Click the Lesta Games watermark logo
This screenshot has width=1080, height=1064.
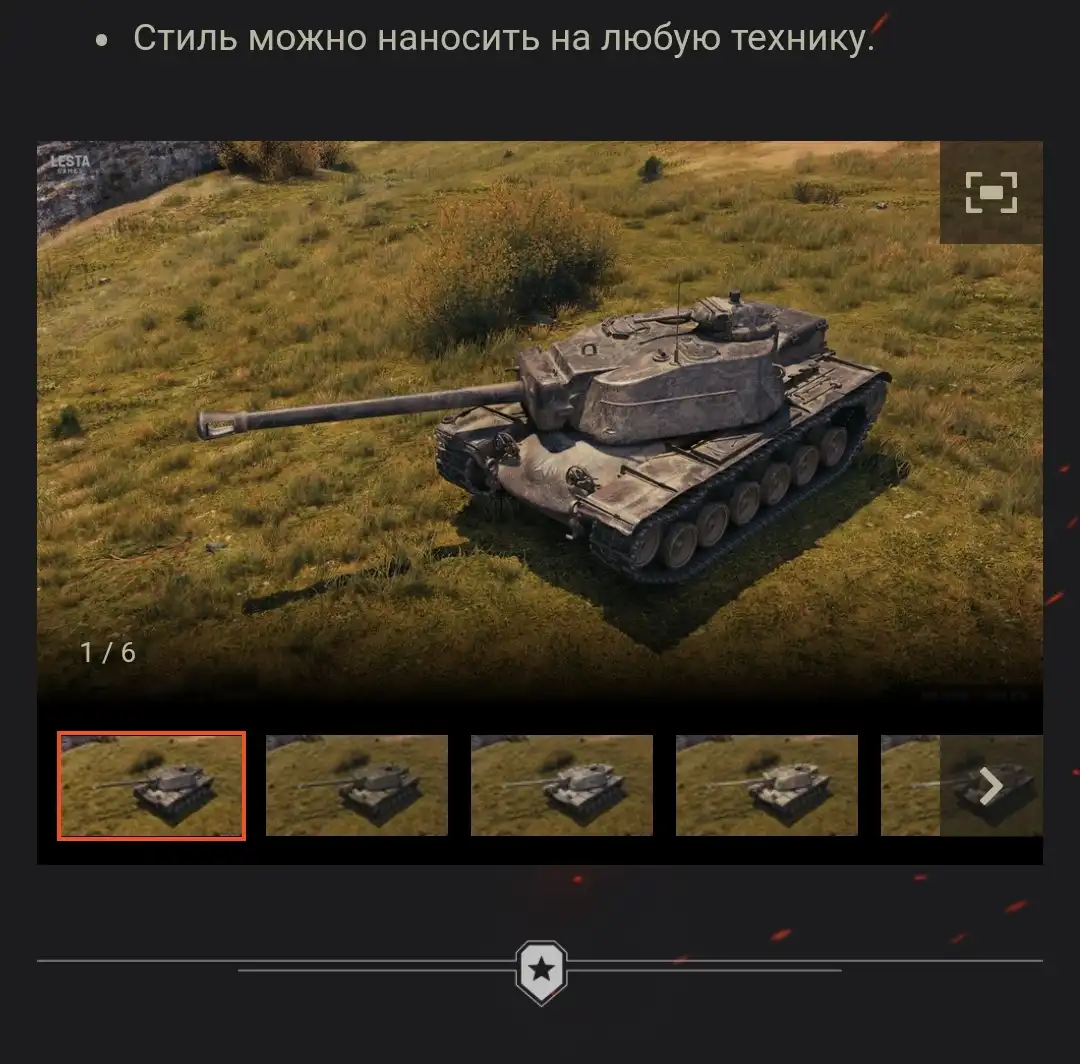coord(70,163)
